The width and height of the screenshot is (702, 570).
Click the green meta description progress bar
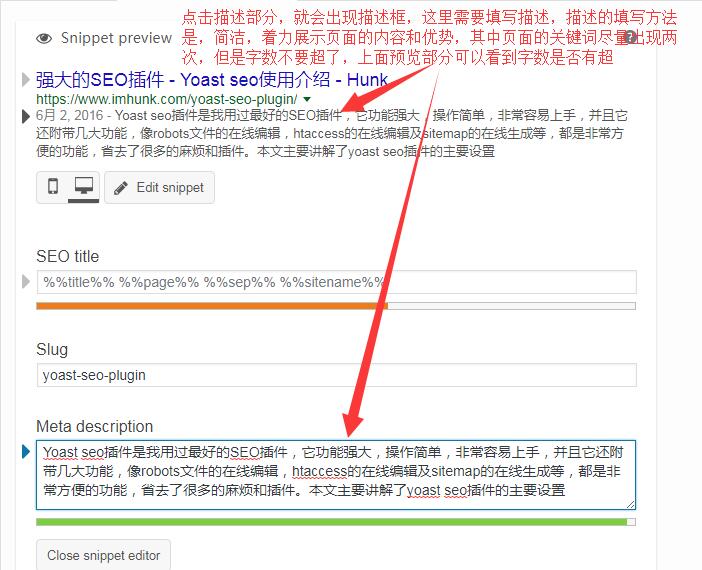point(336,522)
